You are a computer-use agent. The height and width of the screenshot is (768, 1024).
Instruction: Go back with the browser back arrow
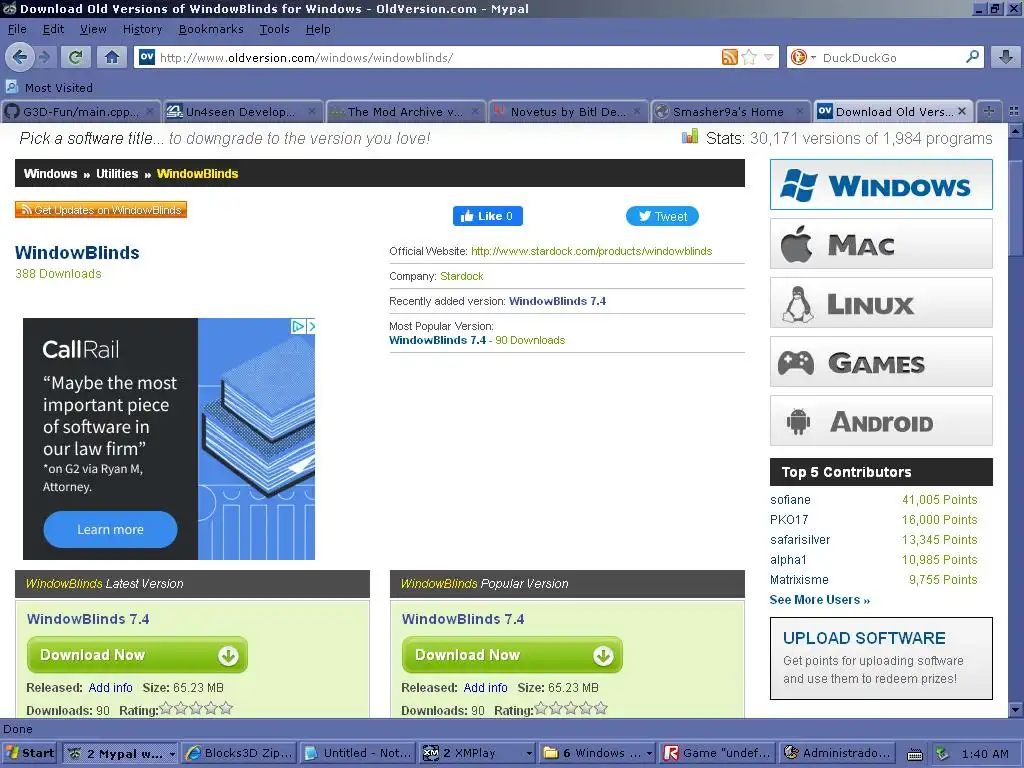[20, 57]
